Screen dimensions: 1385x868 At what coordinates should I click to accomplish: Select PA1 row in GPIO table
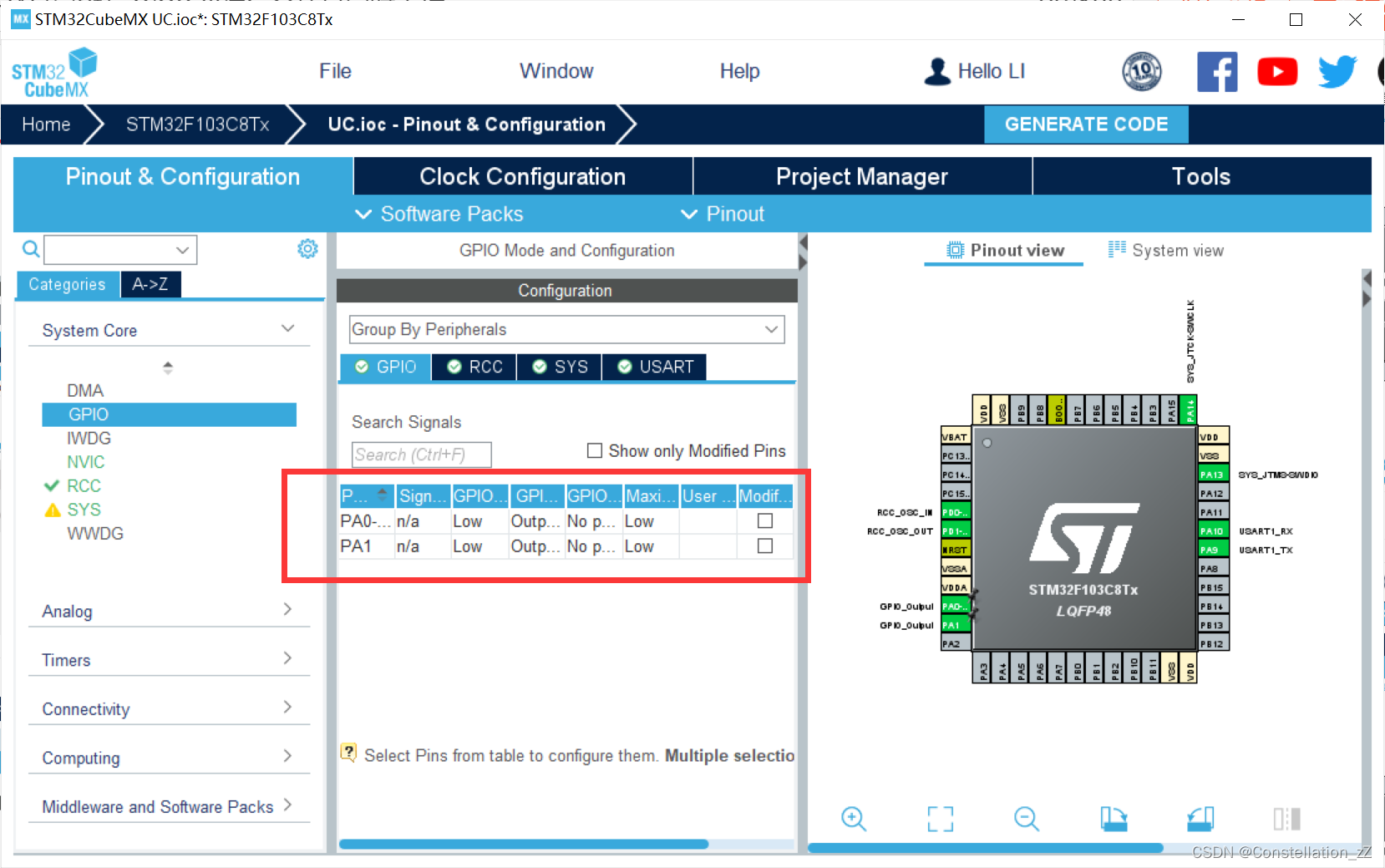click(x=566, y=546)
